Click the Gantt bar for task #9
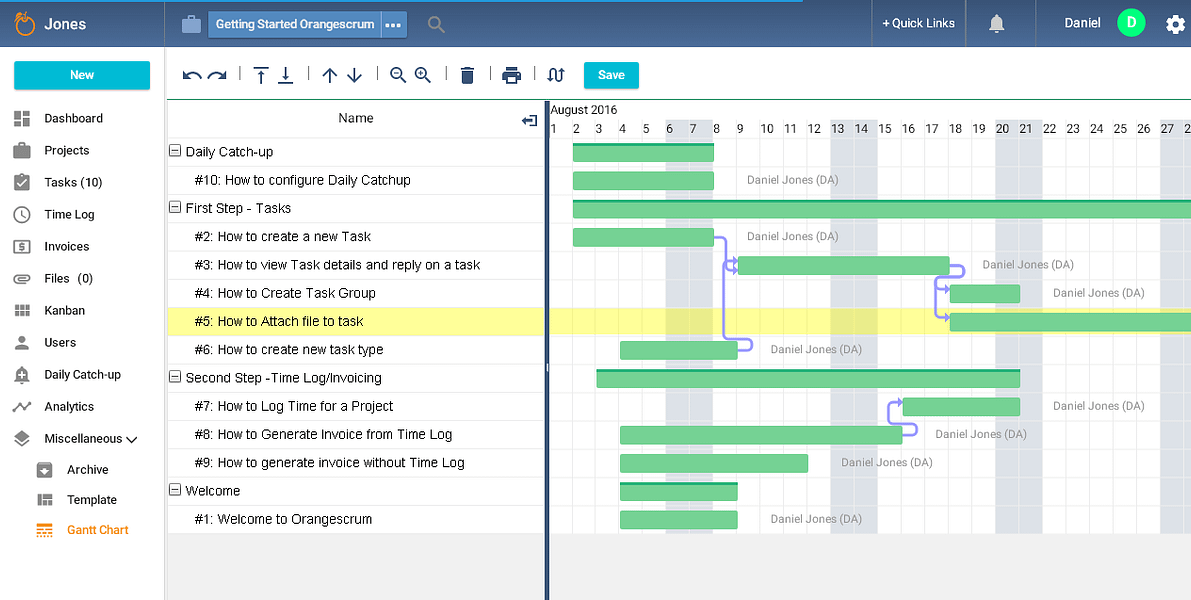This screenshot has width=1191, height=600. [x=714, y=463]
